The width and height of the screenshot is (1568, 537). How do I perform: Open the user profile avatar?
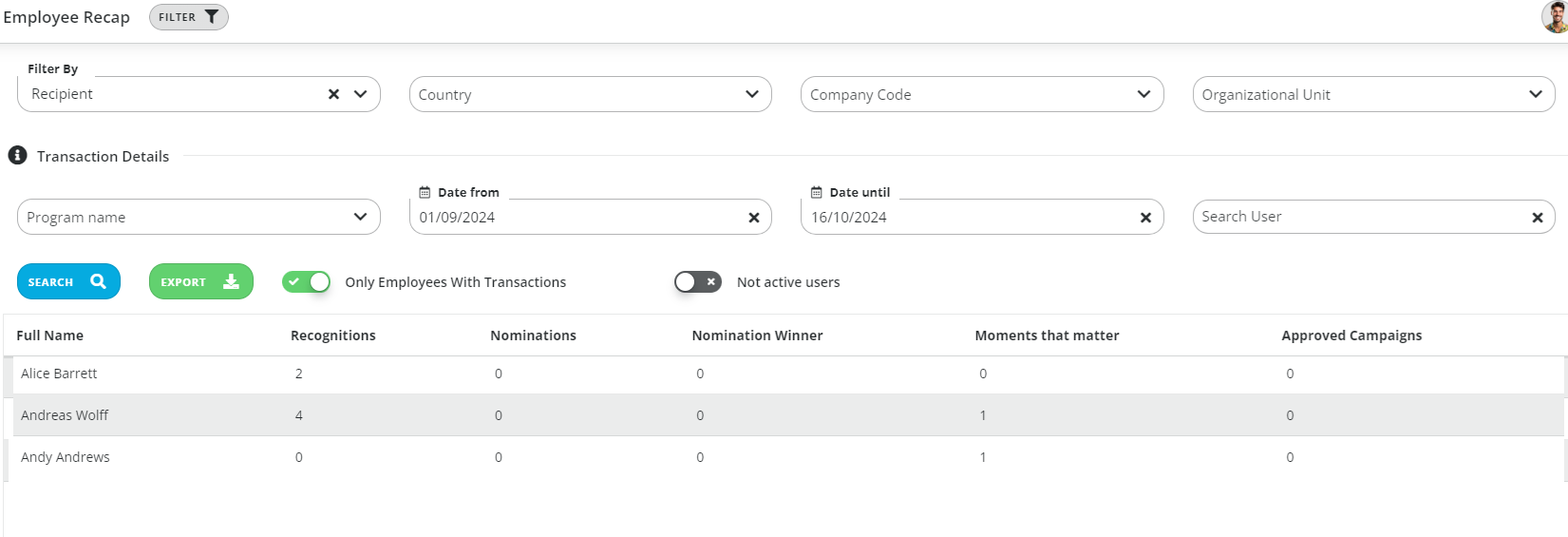[x=1556, y=17]
